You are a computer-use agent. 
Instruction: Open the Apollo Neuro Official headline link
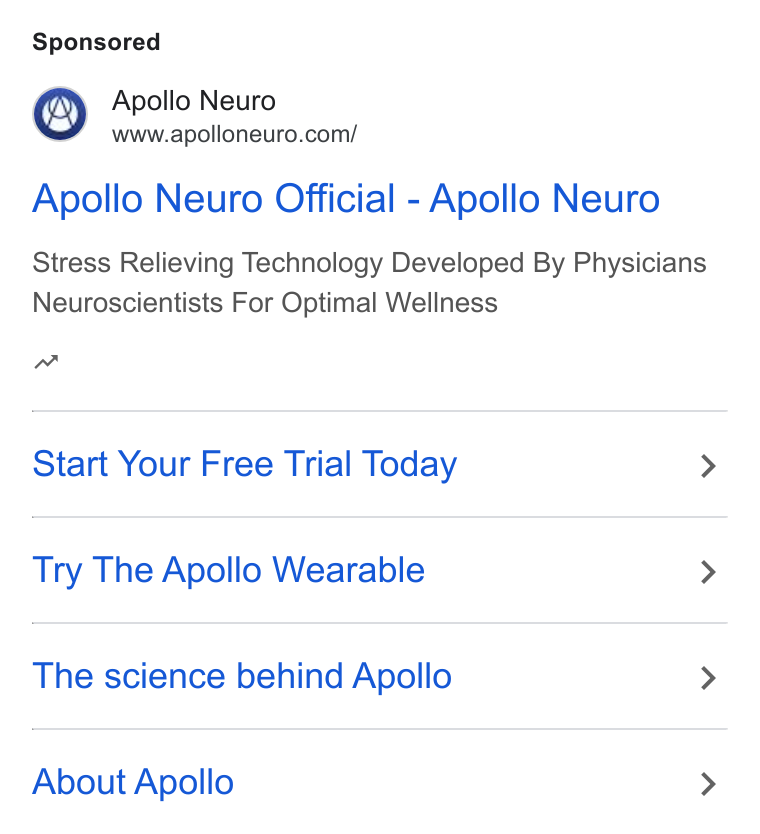(x=346, y=199)
